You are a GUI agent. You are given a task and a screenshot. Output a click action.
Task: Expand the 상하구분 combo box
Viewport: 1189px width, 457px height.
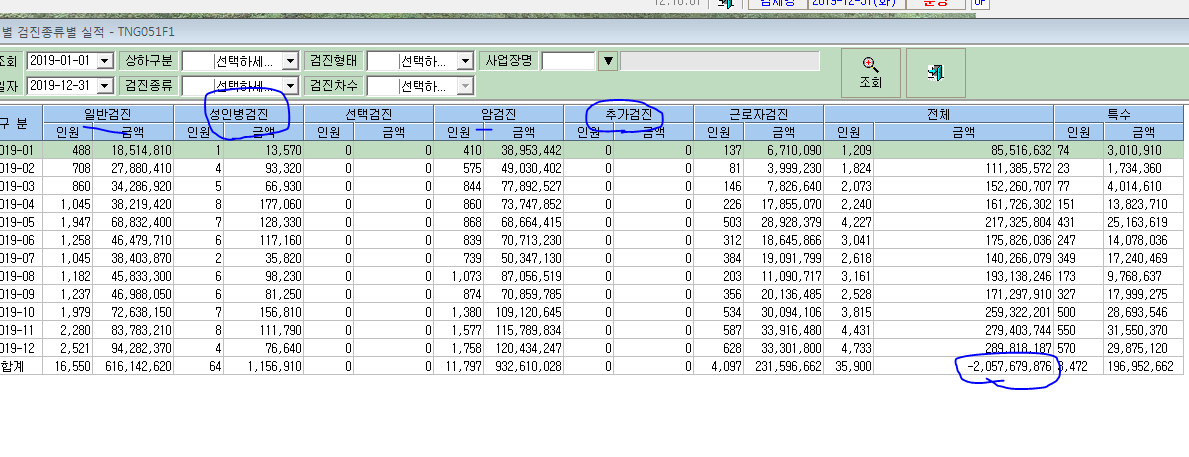[x=240, y=61]
